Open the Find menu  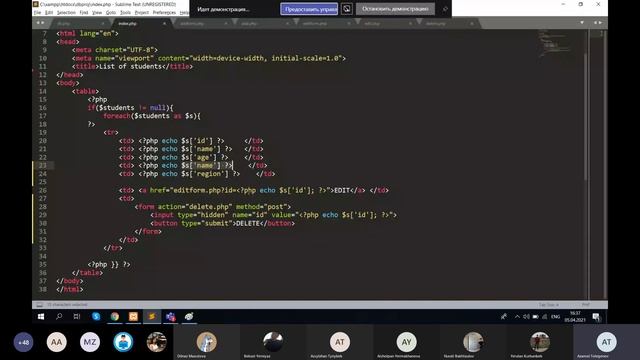click(84, 13)
